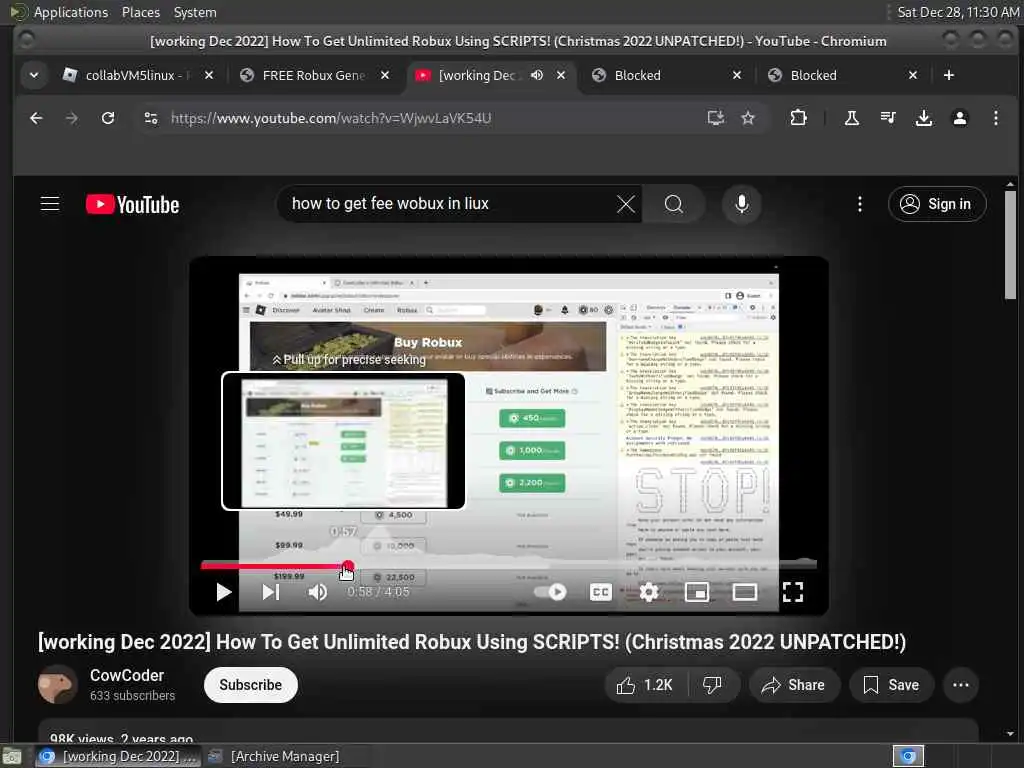This screenshot has width=1024, height=768.
Task: Mute the video volume
Action: tap(317, 592)
